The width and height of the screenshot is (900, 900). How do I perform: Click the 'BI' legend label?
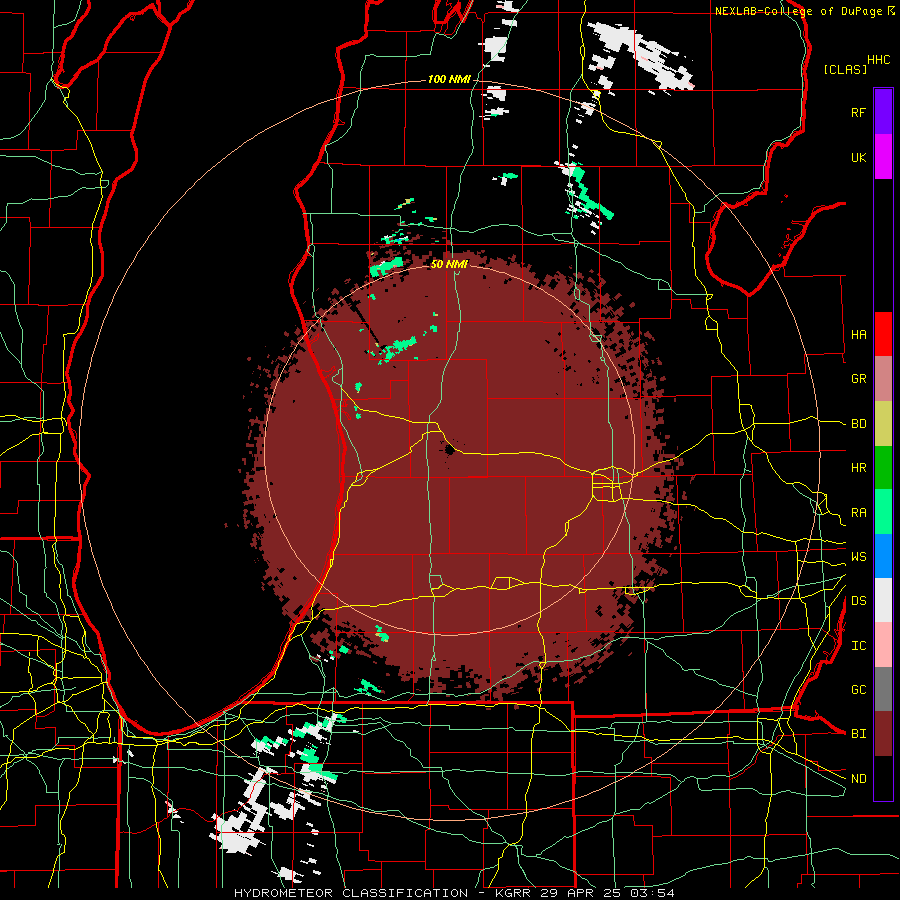tap(859, 734)
